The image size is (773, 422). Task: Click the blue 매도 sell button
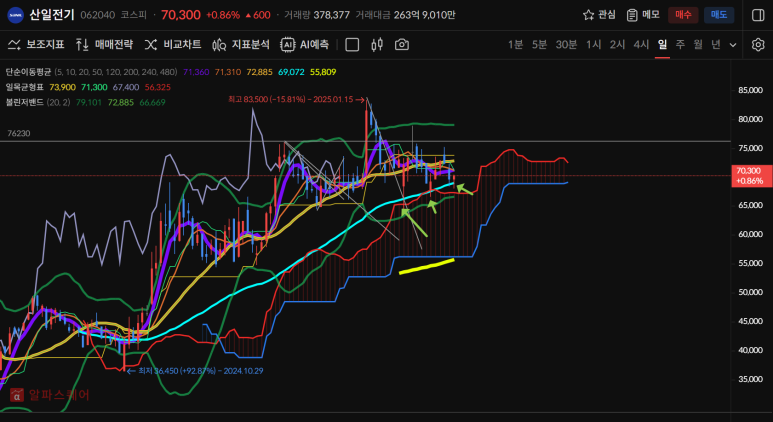[x=719, y=15]
